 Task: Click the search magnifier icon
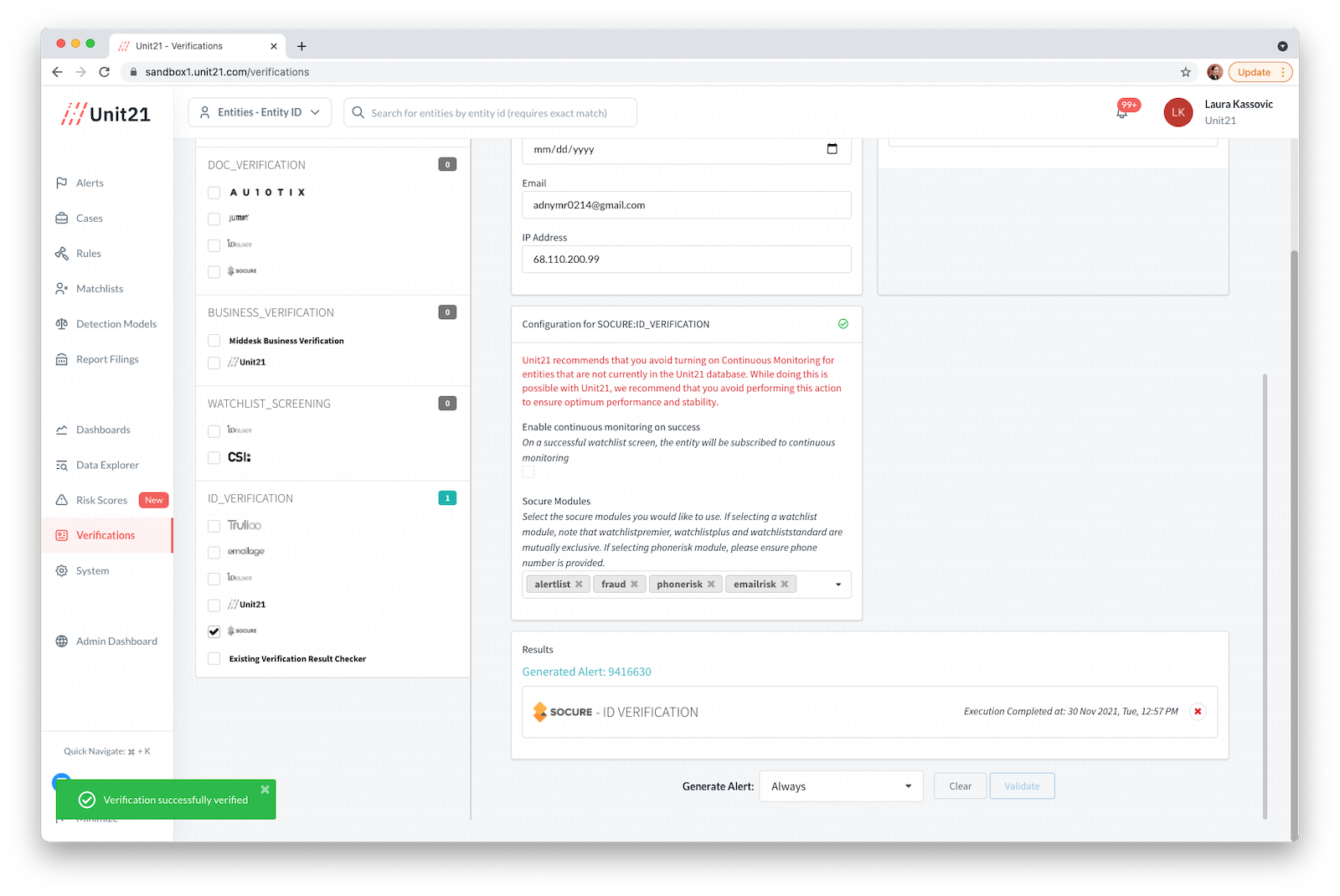point(358,112)
